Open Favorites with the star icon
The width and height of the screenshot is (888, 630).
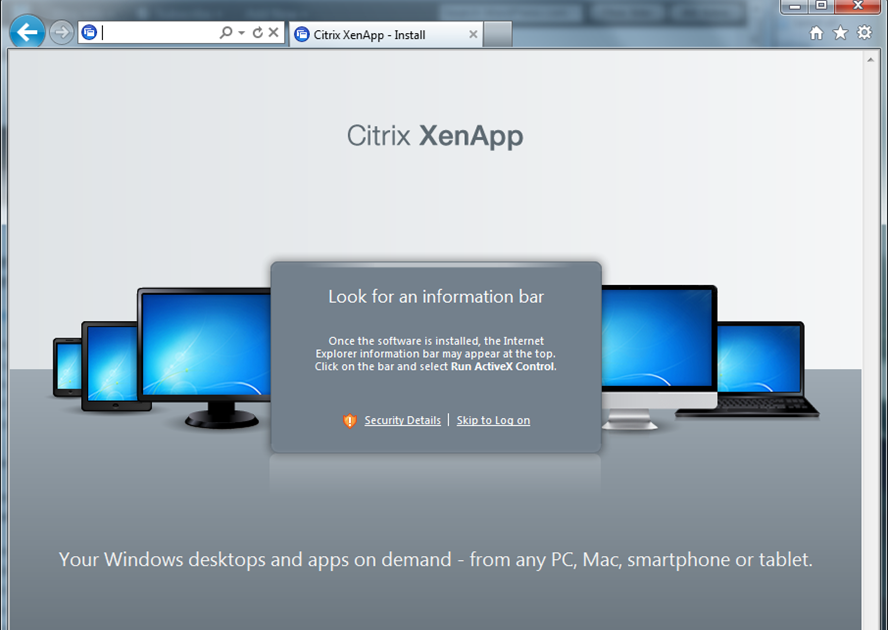[x=840, y=33]
